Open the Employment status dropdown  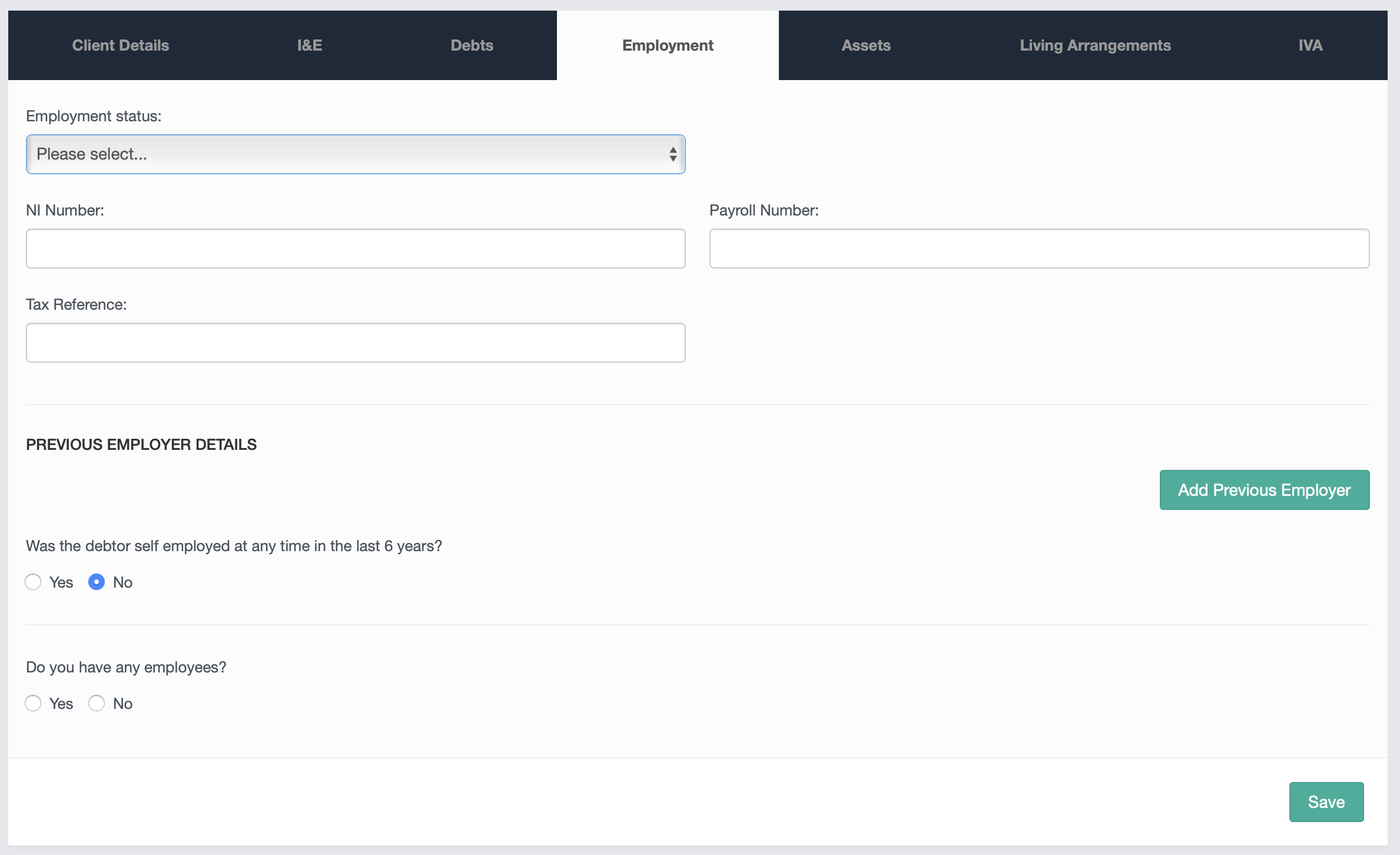point(355,154)
